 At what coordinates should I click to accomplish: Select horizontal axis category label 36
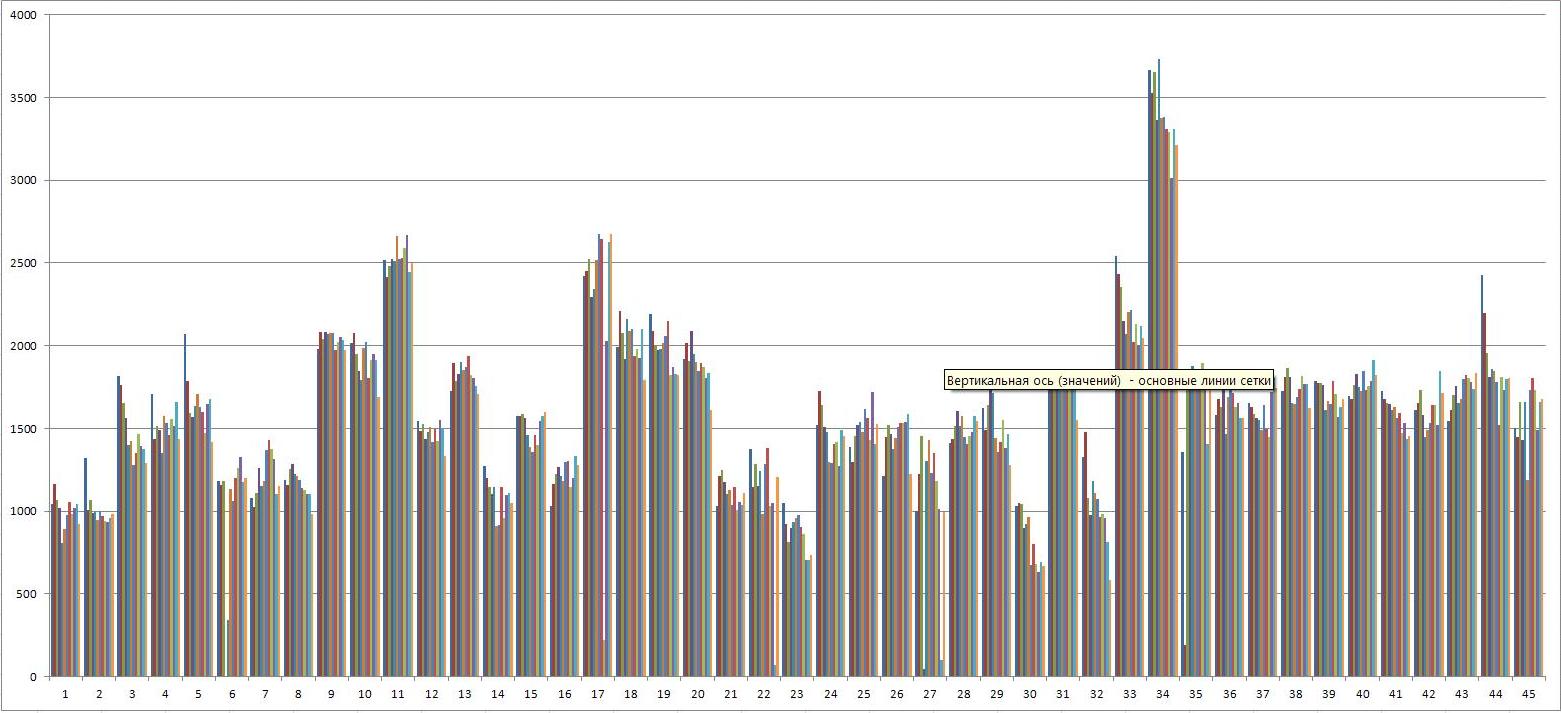(x=1229, y=694)
